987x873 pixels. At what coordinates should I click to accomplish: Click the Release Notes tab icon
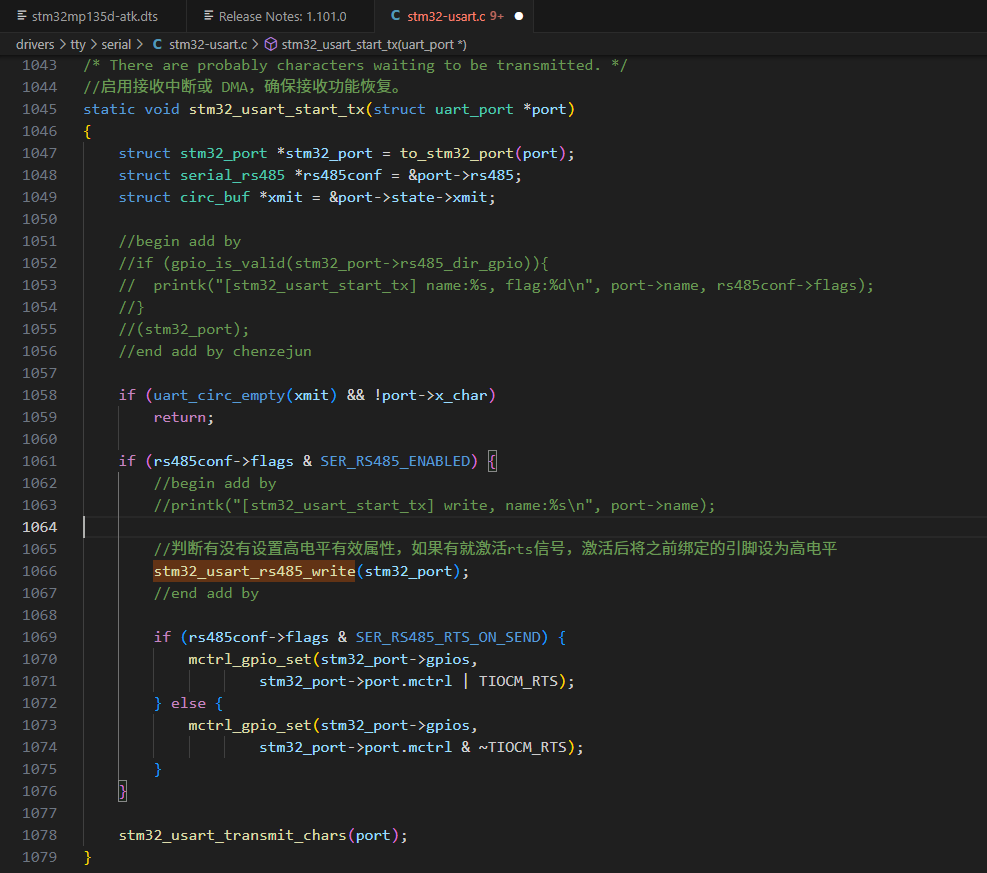coord(209,16)
